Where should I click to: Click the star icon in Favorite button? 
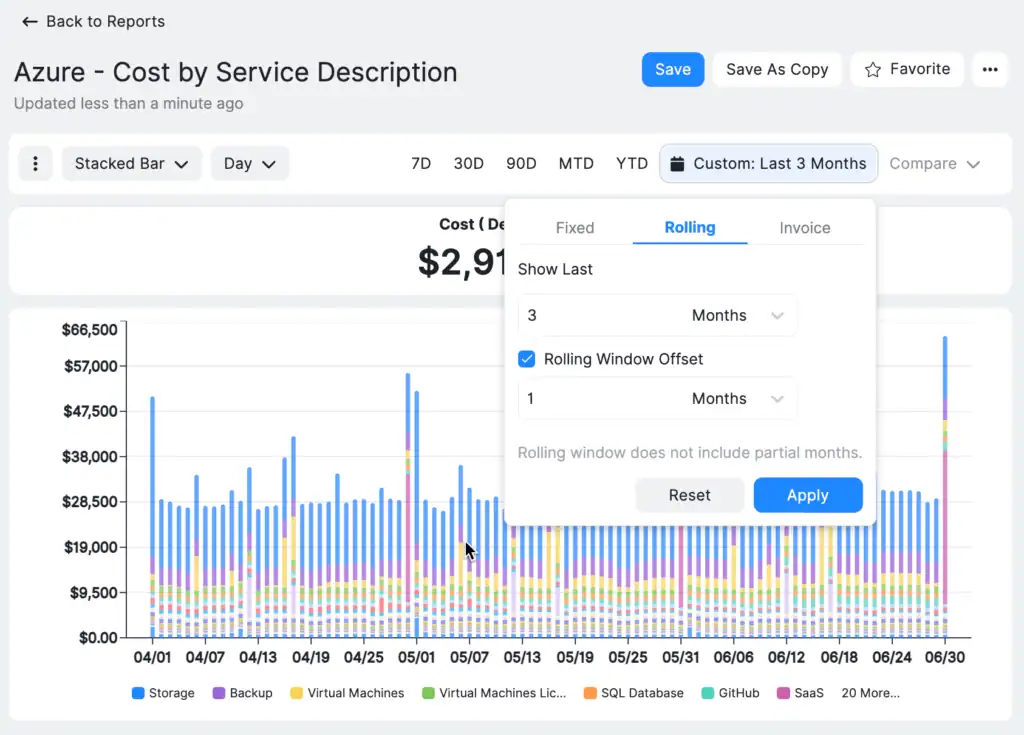[x=872, y=69]
